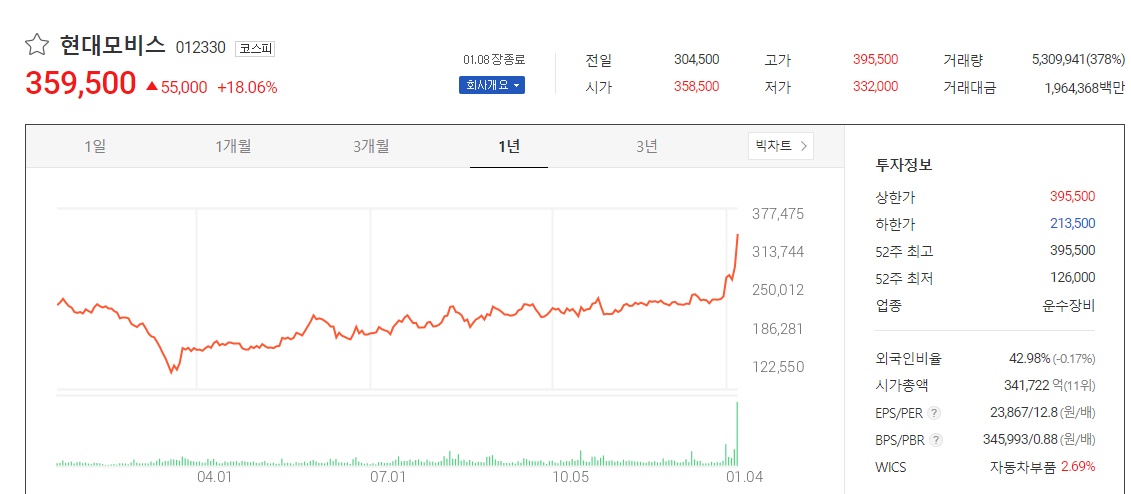This screenshot has width=1131, height=494.
Task: Click the 하한가 value 213,500
Action: pyautogui.click(x=1073, y=224)
